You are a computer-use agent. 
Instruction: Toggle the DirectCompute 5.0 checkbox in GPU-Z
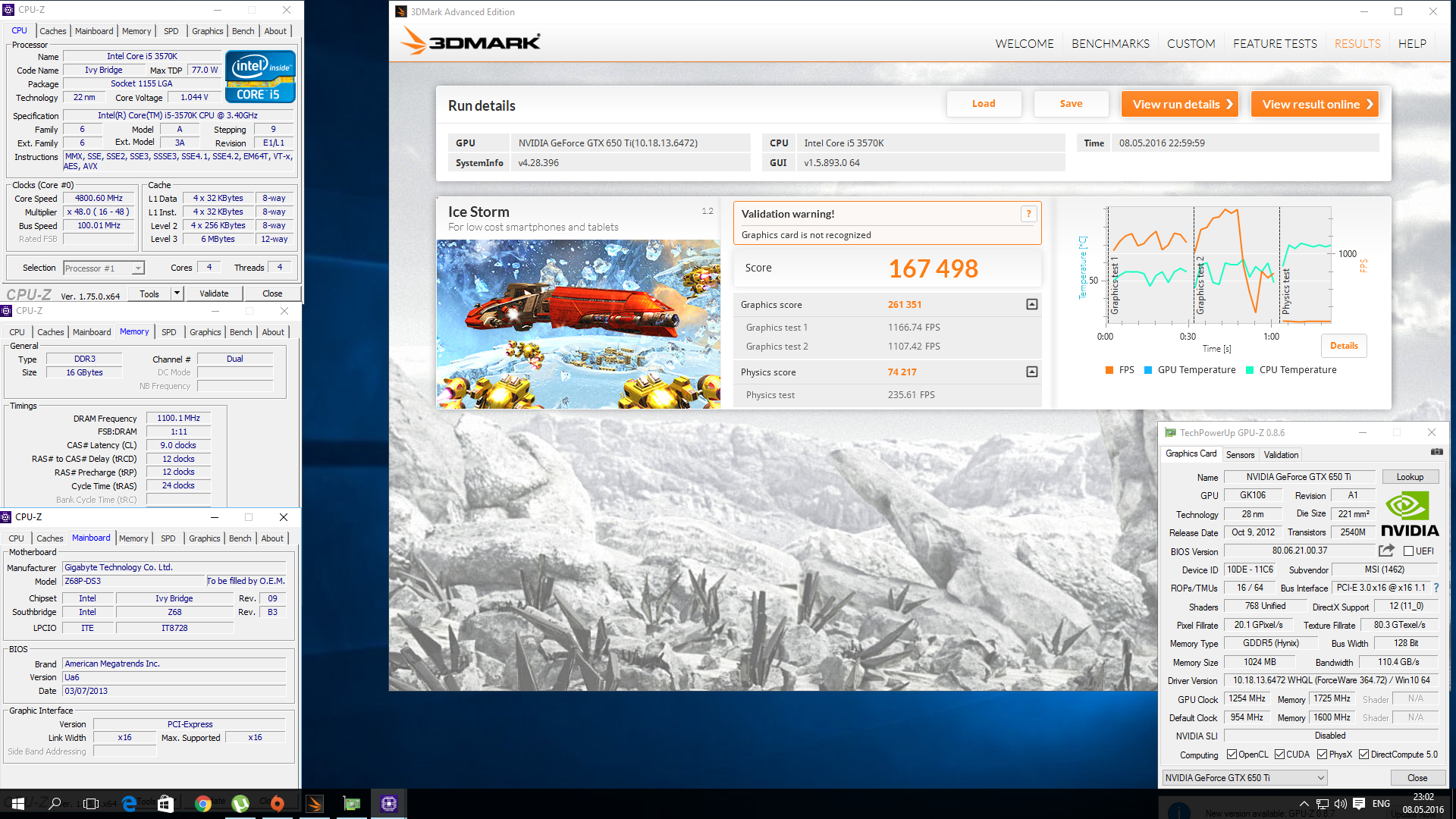click(x=1363, y=755)
